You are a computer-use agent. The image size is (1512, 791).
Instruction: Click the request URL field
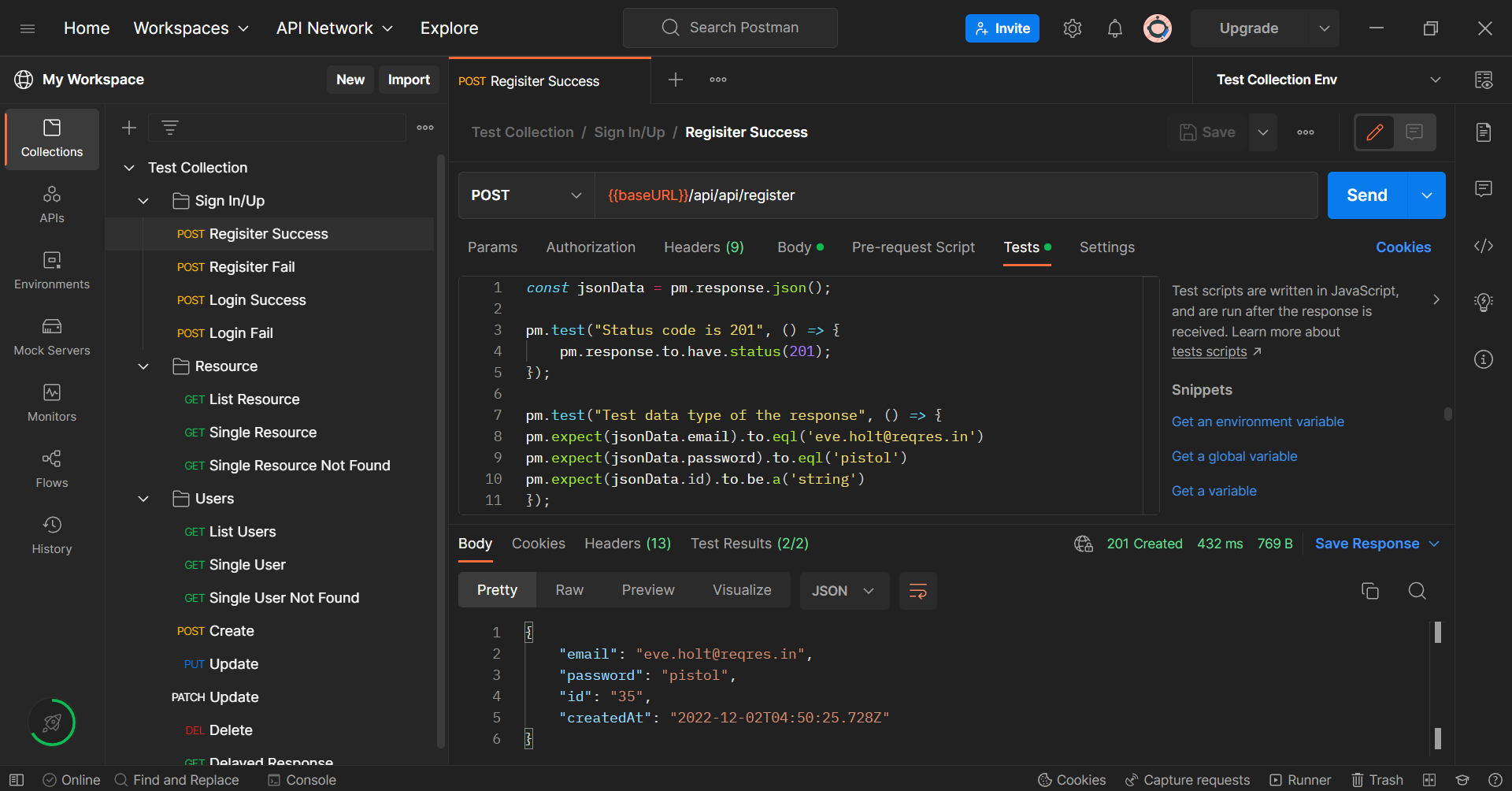[x=956, y=195]
